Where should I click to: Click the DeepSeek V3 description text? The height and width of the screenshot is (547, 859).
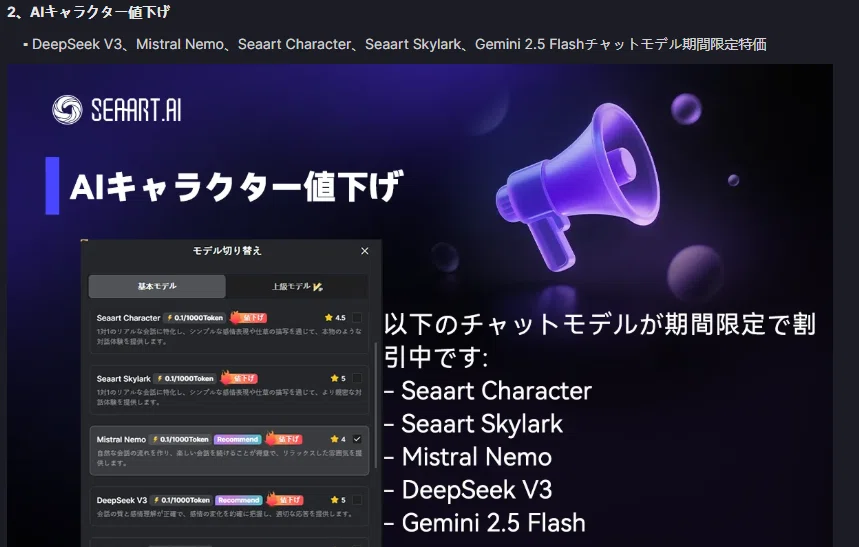[225, 514]
